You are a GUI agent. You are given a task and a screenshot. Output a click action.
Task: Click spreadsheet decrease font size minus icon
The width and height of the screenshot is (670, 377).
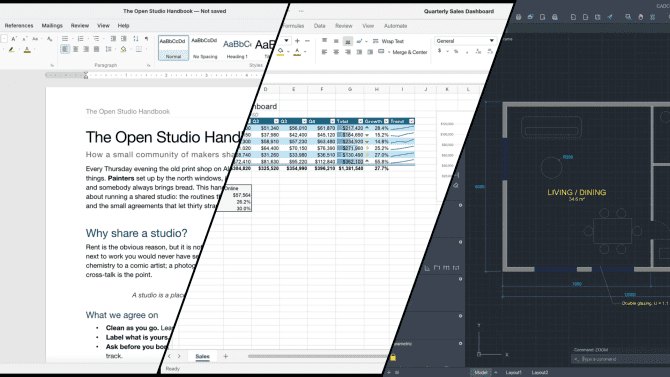tap(307, 41)
